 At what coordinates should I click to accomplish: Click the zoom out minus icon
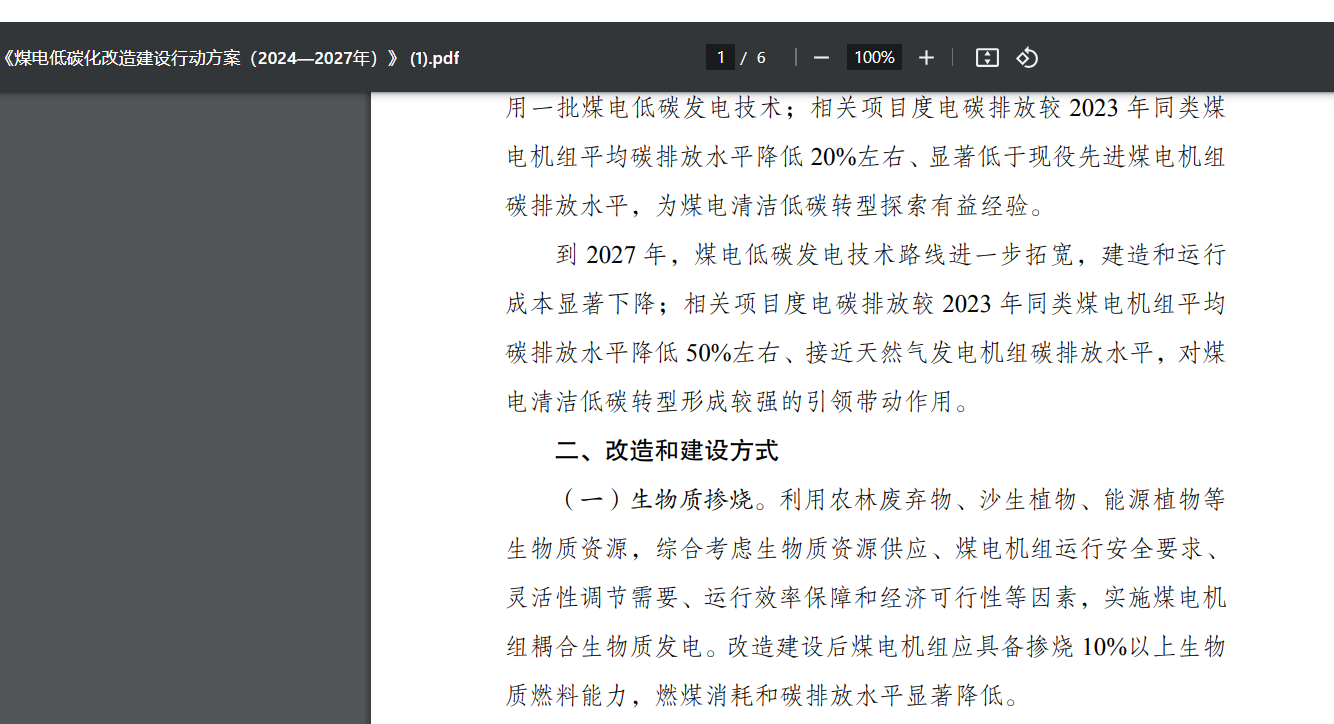click(x=820, y=57)
